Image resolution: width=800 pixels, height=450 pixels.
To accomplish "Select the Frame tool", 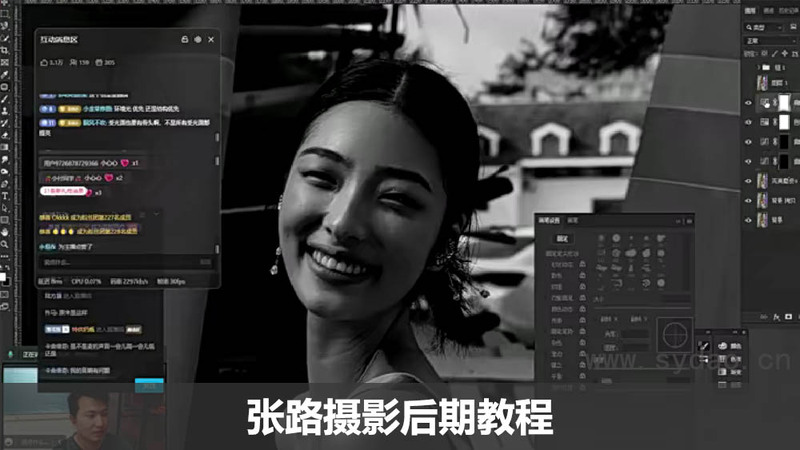I will [x=5, y=62].
